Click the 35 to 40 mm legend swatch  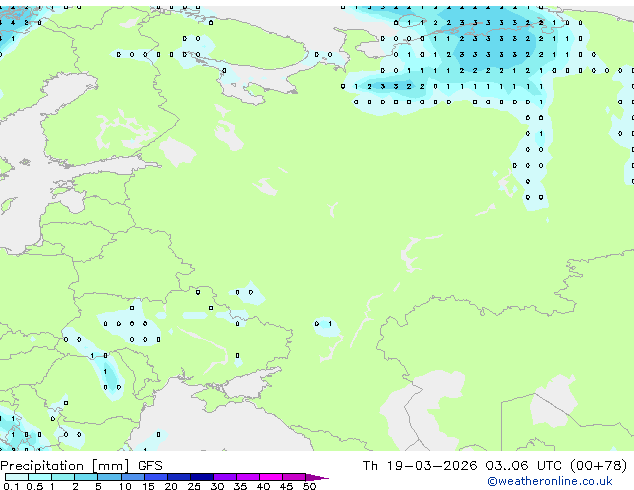[x=248, y=477]
